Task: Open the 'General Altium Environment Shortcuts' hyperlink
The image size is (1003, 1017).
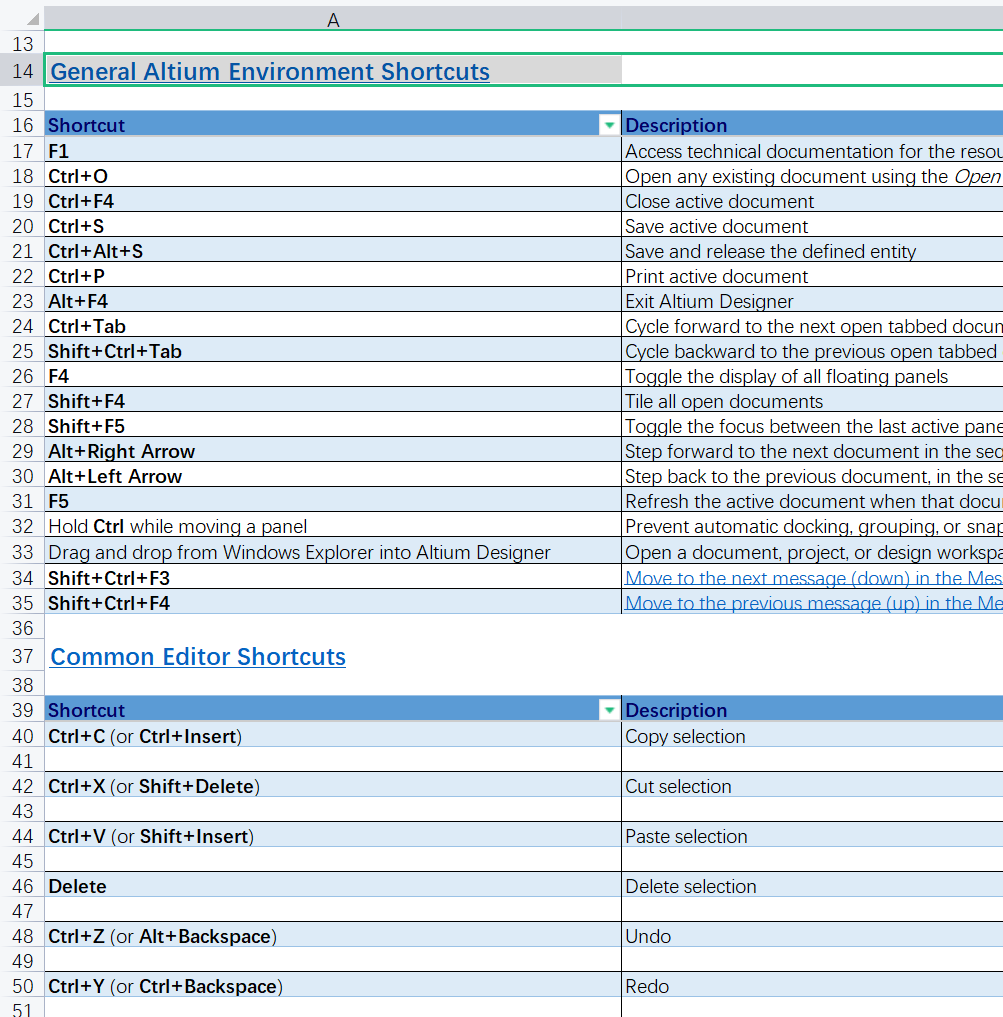Action: tap(268, 71)
